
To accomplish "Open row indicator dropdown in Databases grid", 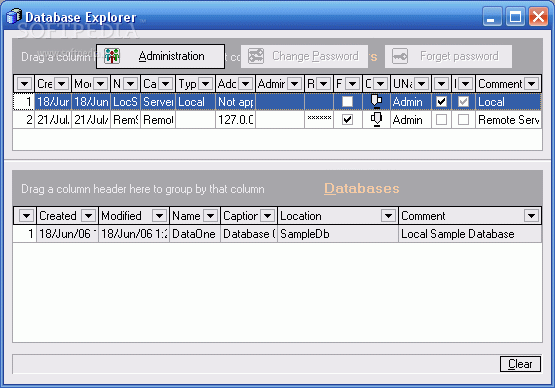I will [x=26, y=216].
